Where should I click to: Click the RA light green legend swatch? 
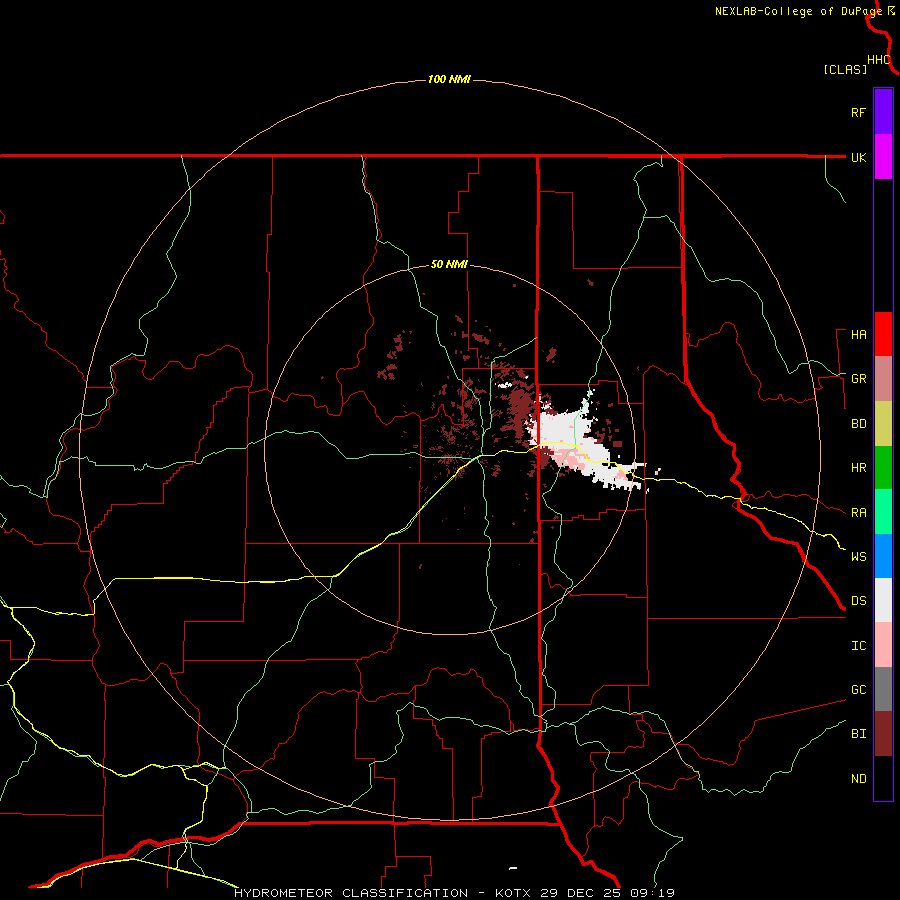coord(883,512)
